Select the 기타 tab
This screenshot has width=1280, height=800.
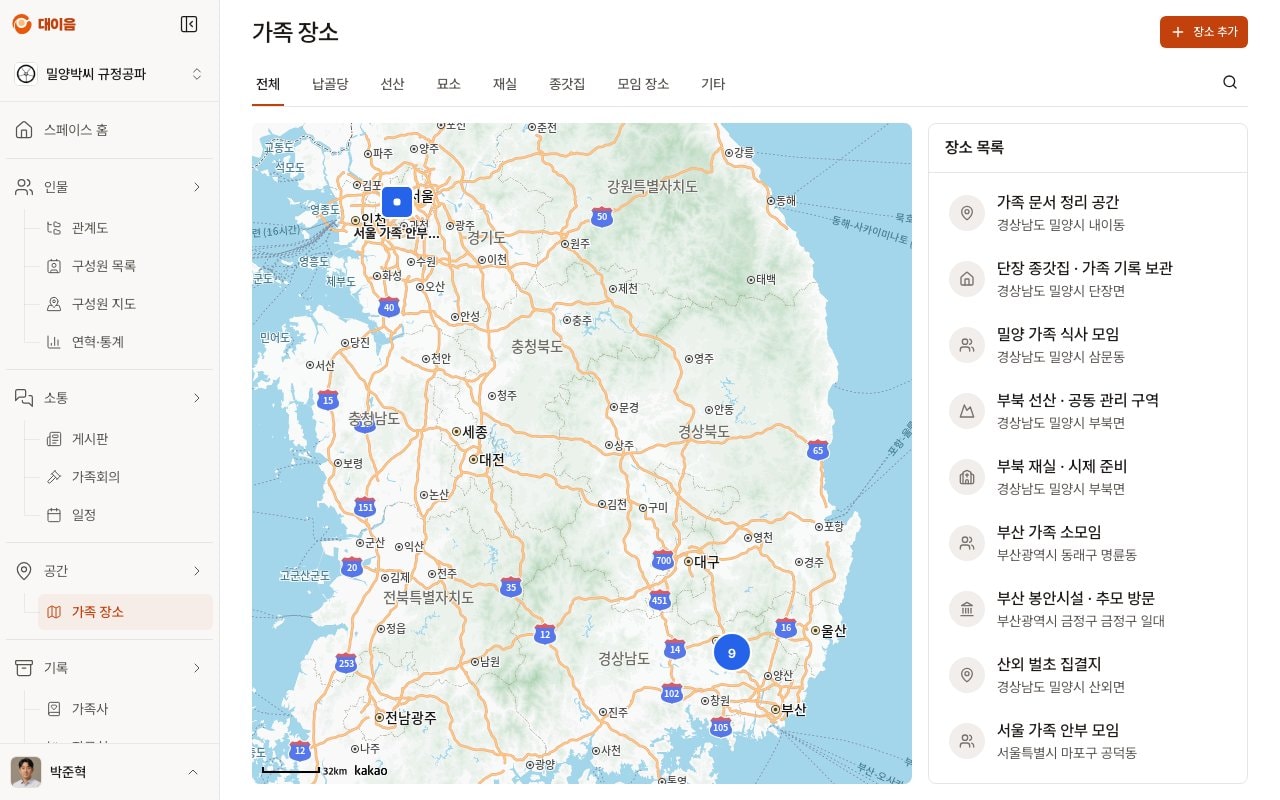click(x=713, y=84)
